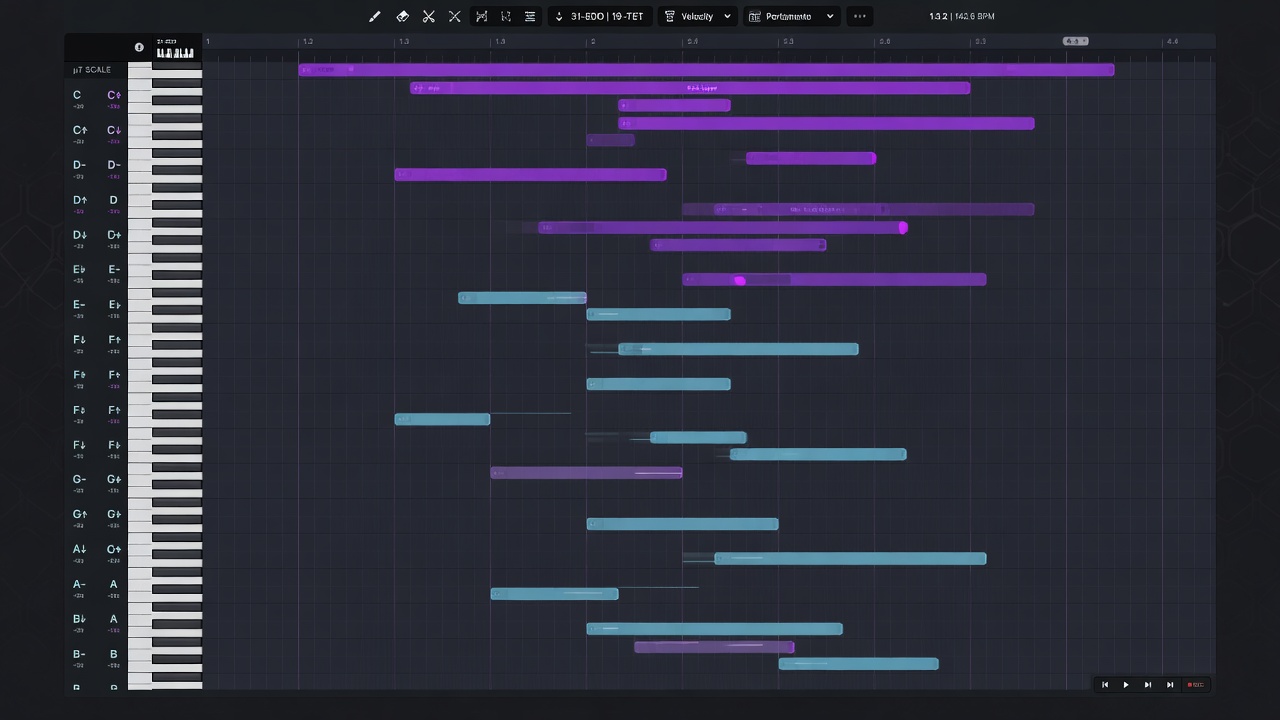Select the B♭ pitch label
Viewport: 1280px width, 720px height.
[x=80, y=619]
